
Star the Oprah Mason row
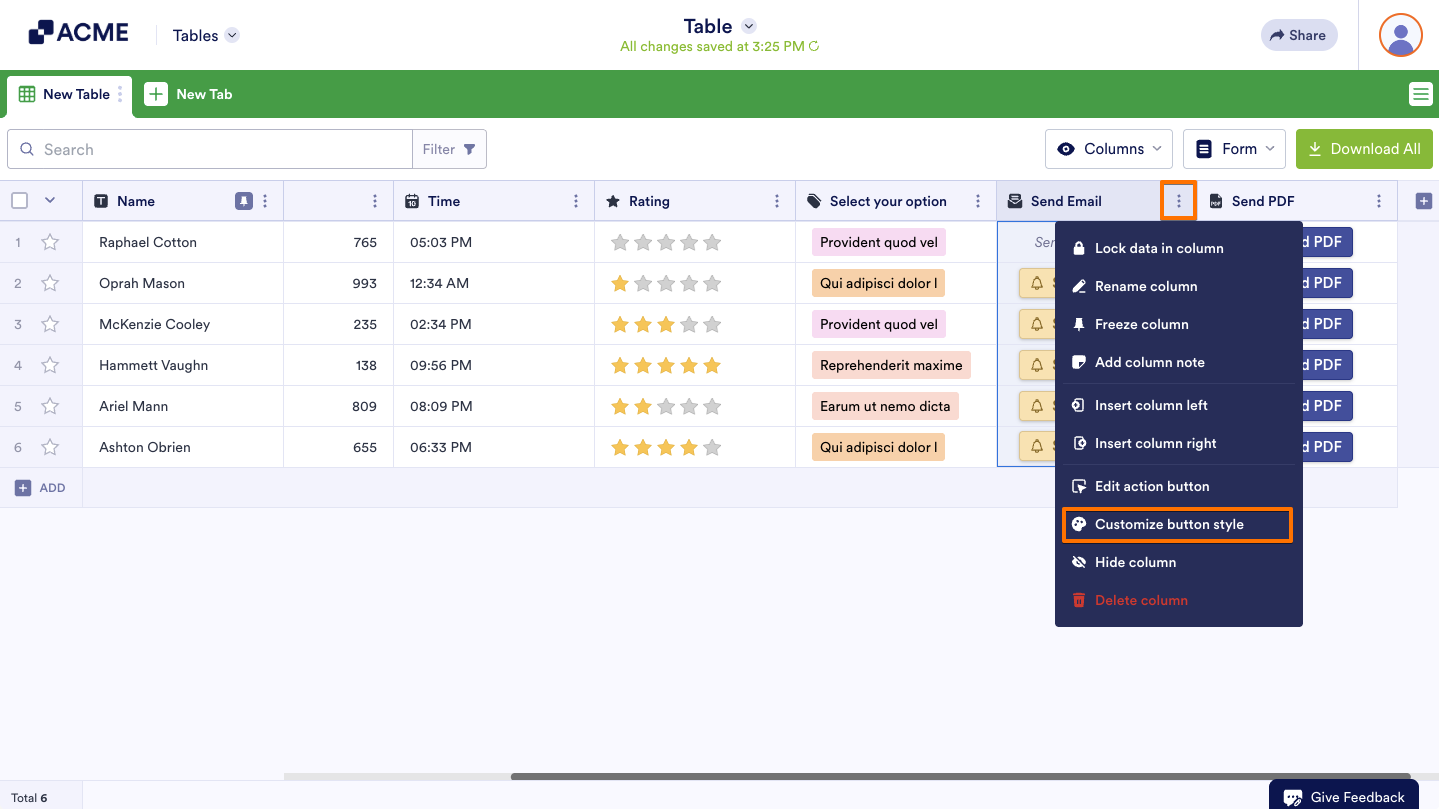coord(50,283)
